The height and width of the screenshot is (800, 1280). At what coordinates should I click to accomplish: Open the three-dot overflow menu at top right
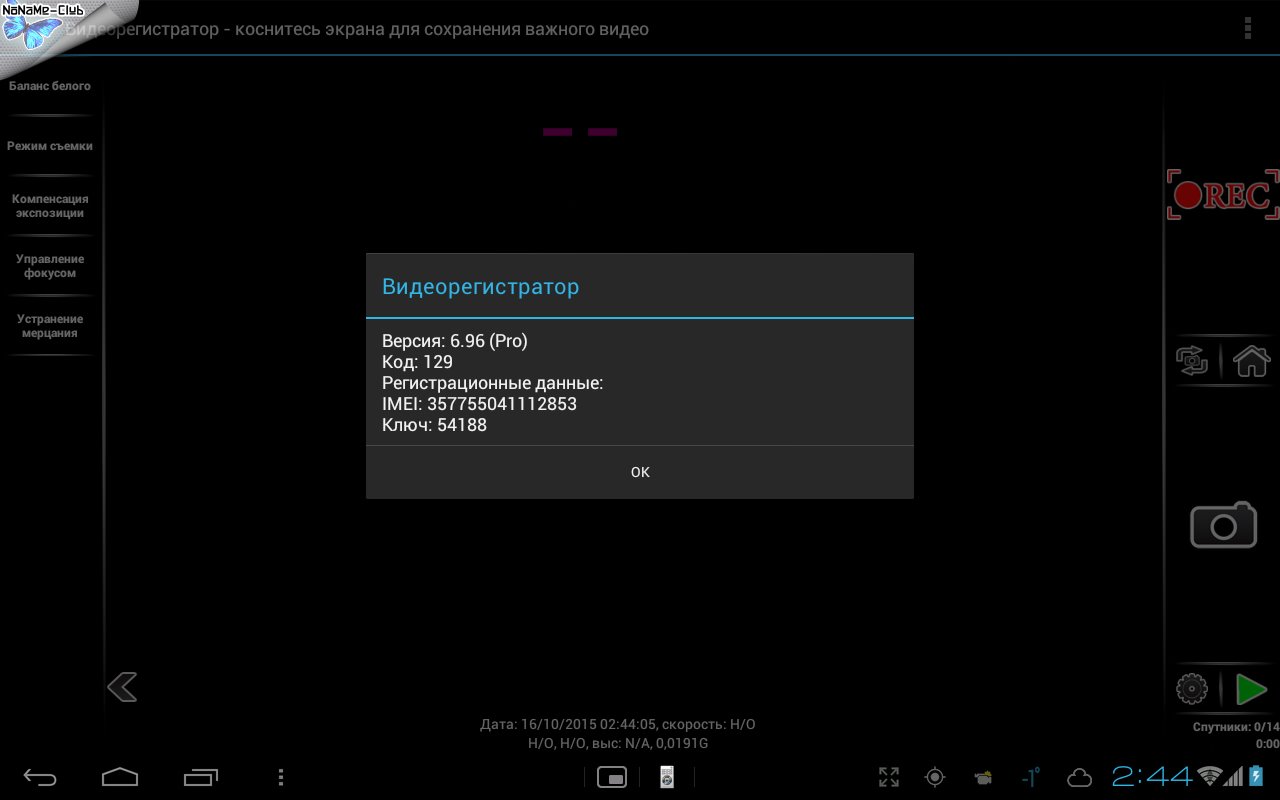(x=1247, y=28)
